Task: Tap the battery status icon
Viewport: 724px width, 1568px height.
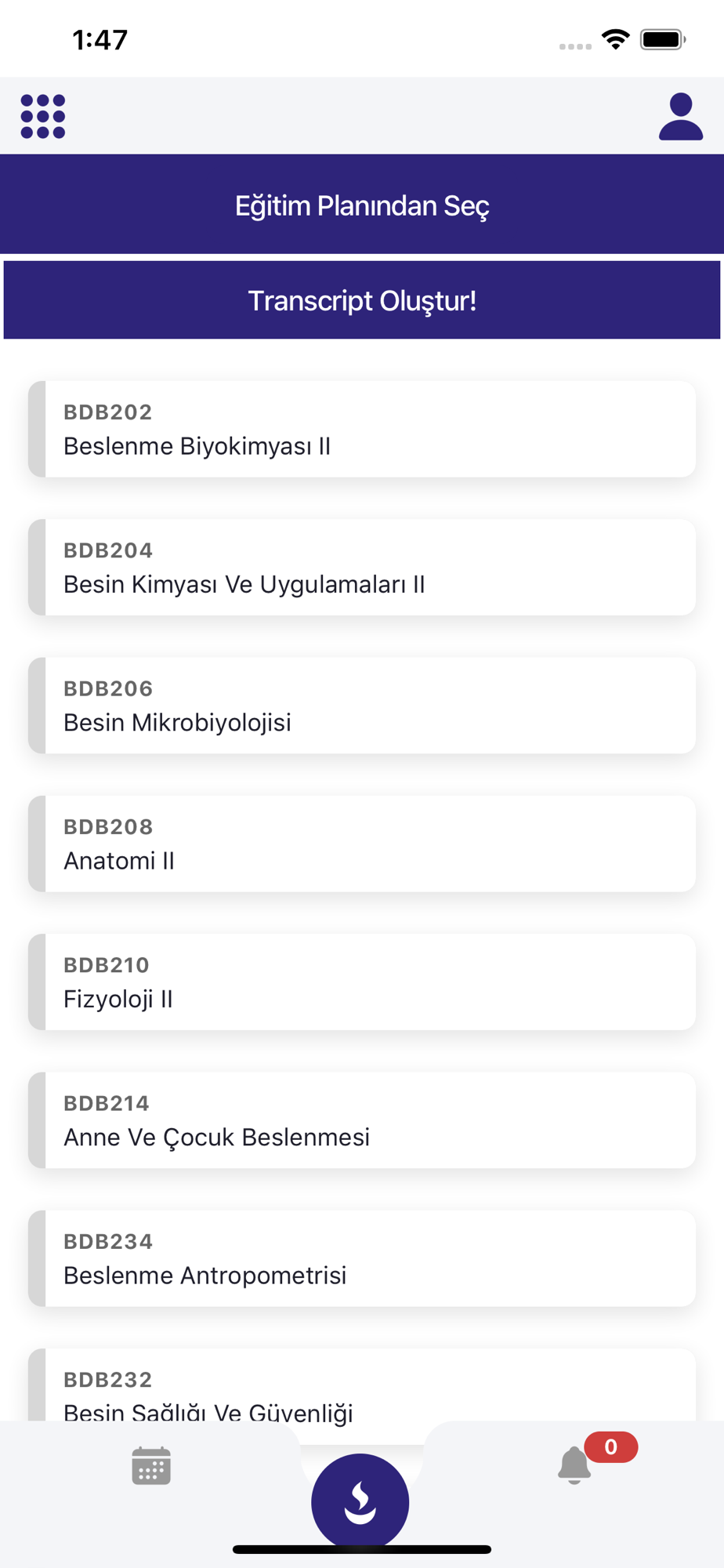Action: 663,39
